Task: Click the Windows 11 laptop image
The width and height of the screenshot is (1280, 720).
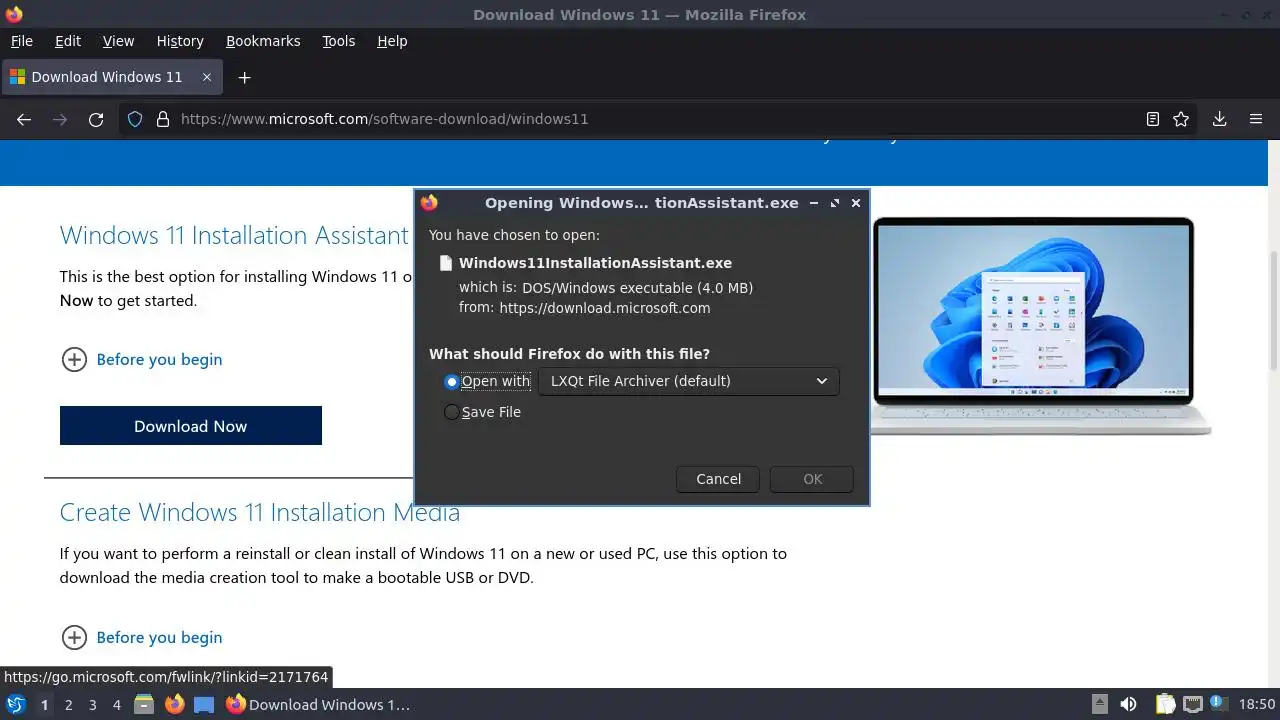Action: [x=1040, y=327]
